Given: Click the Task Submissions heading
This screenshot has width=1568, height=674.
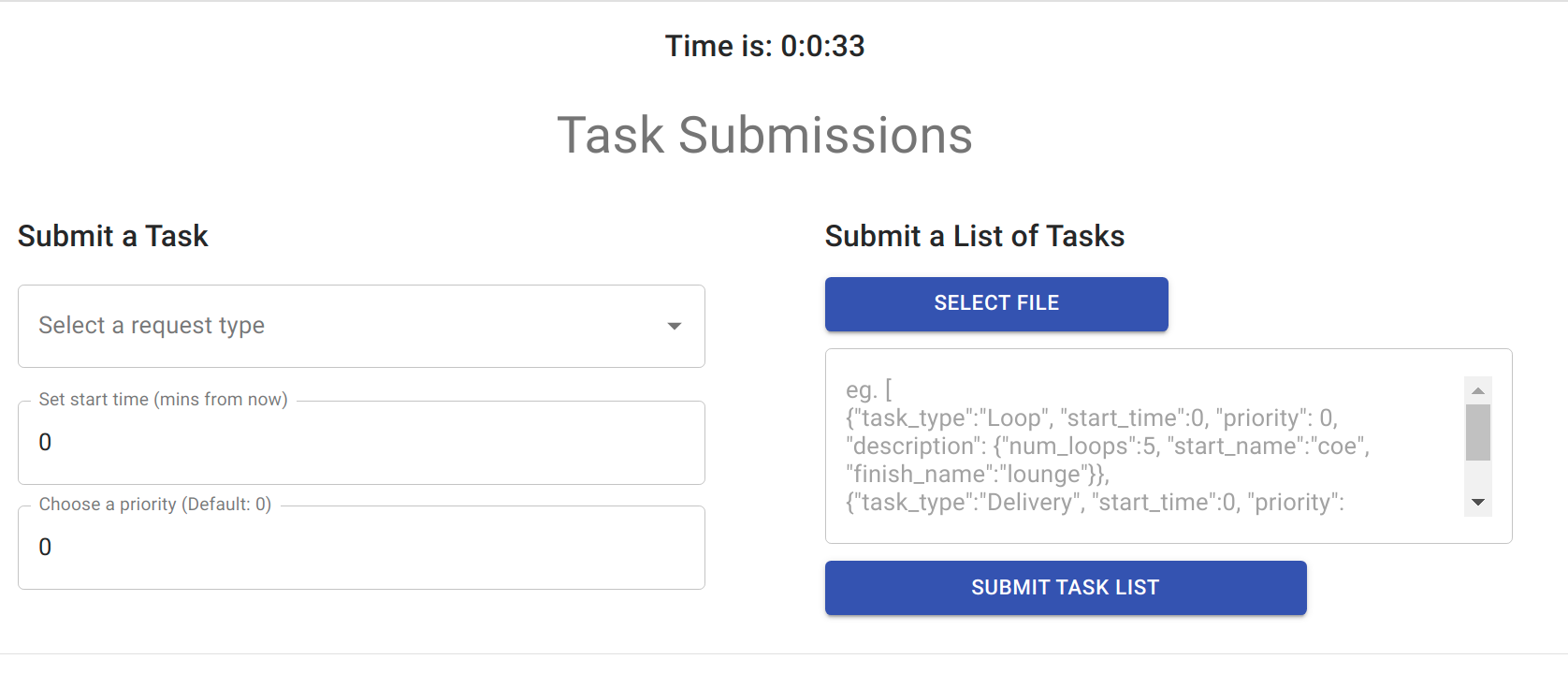Looking at the screenshot, I should point(764,135).
